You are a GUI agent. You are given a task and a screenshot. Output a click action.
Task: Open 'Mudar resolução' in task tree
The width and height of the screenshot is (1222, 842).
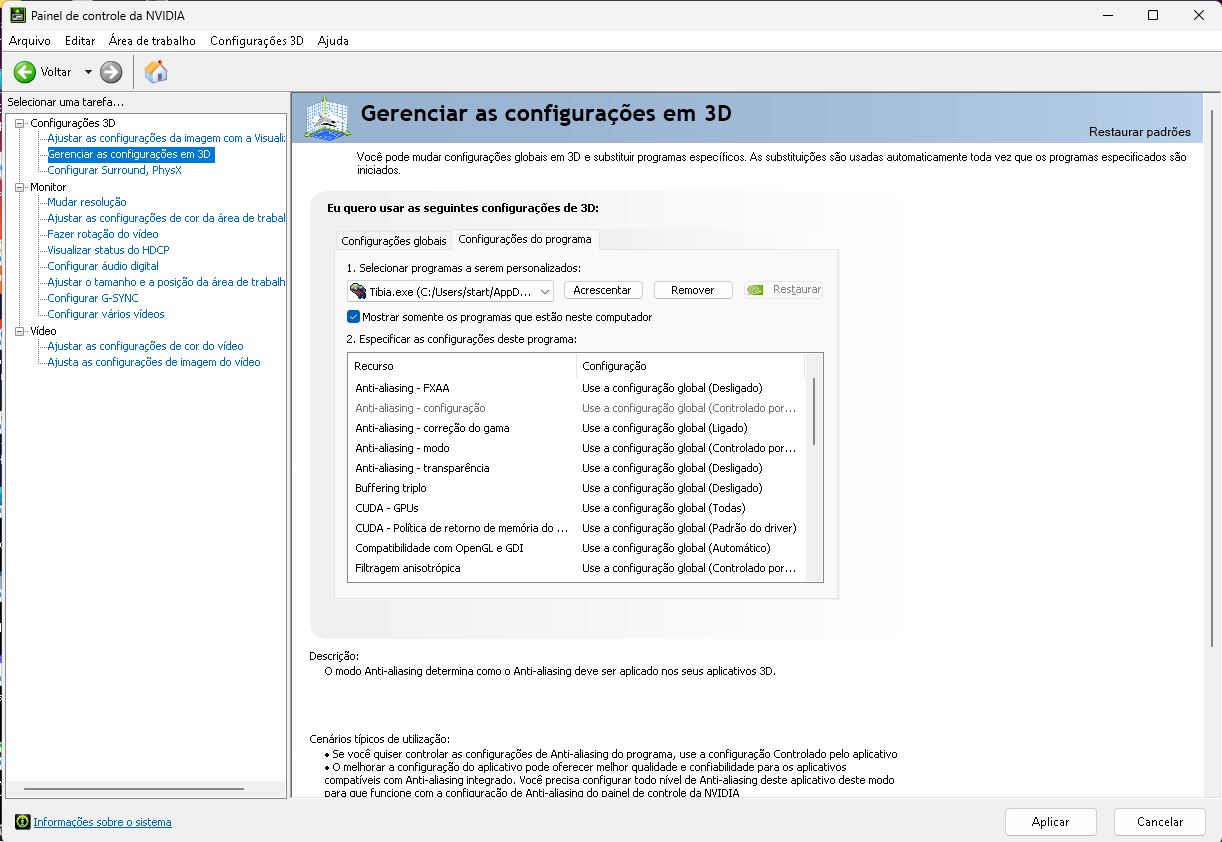point(87,202)
